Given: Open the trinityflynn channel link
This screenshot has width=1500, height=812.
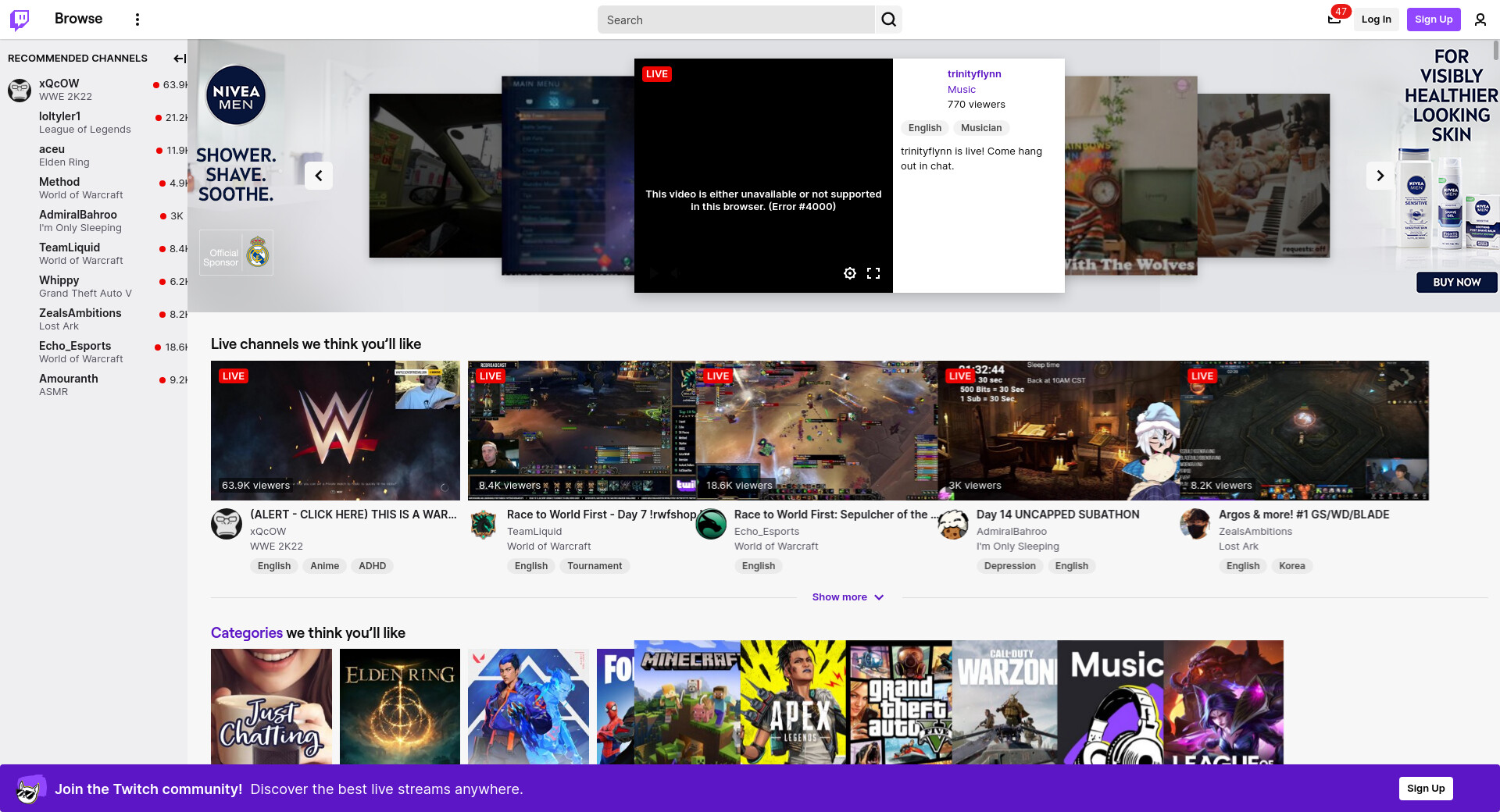Looking at the screenshot, I should [973, 74].
